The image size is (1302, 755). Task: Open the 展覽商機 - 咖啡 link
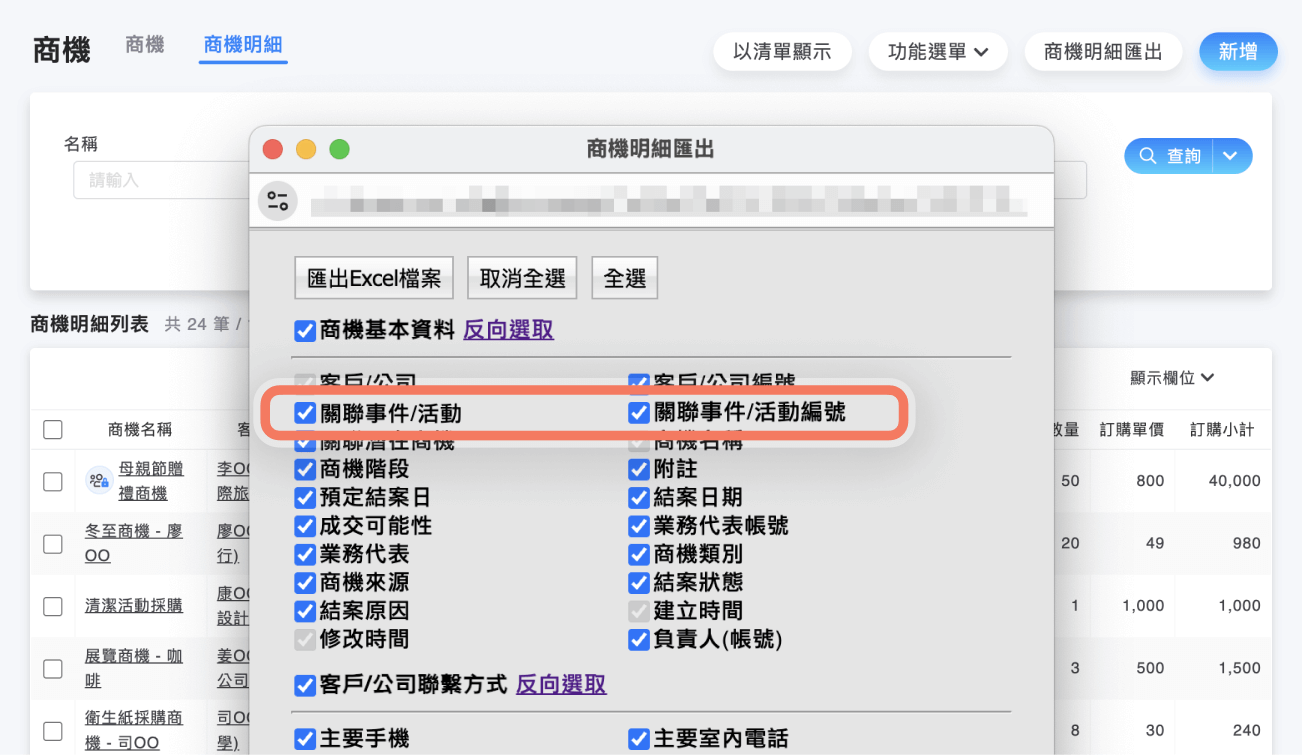click(134, 668)
